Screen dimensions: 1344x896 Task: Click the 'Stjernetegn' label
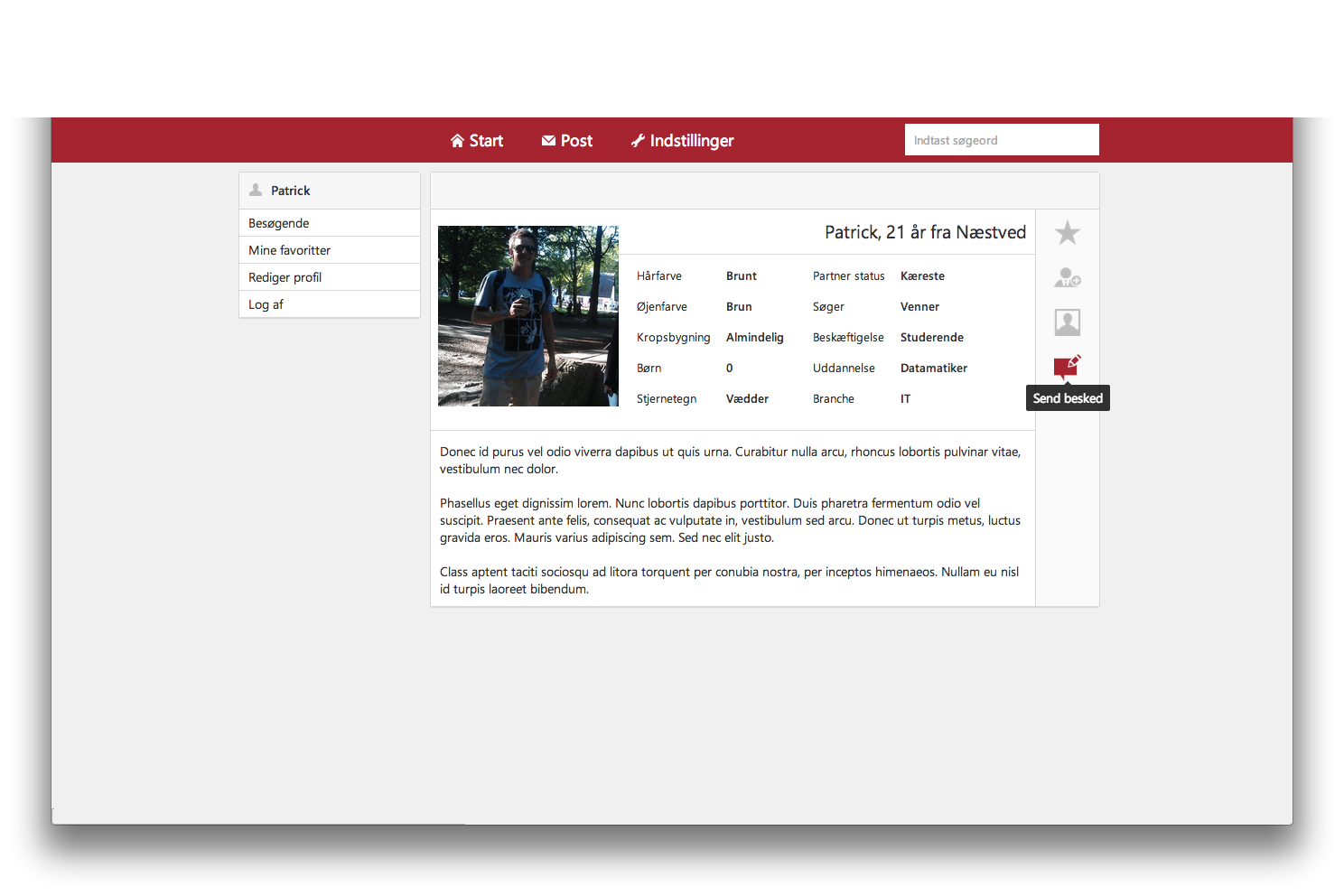point(667,399)
